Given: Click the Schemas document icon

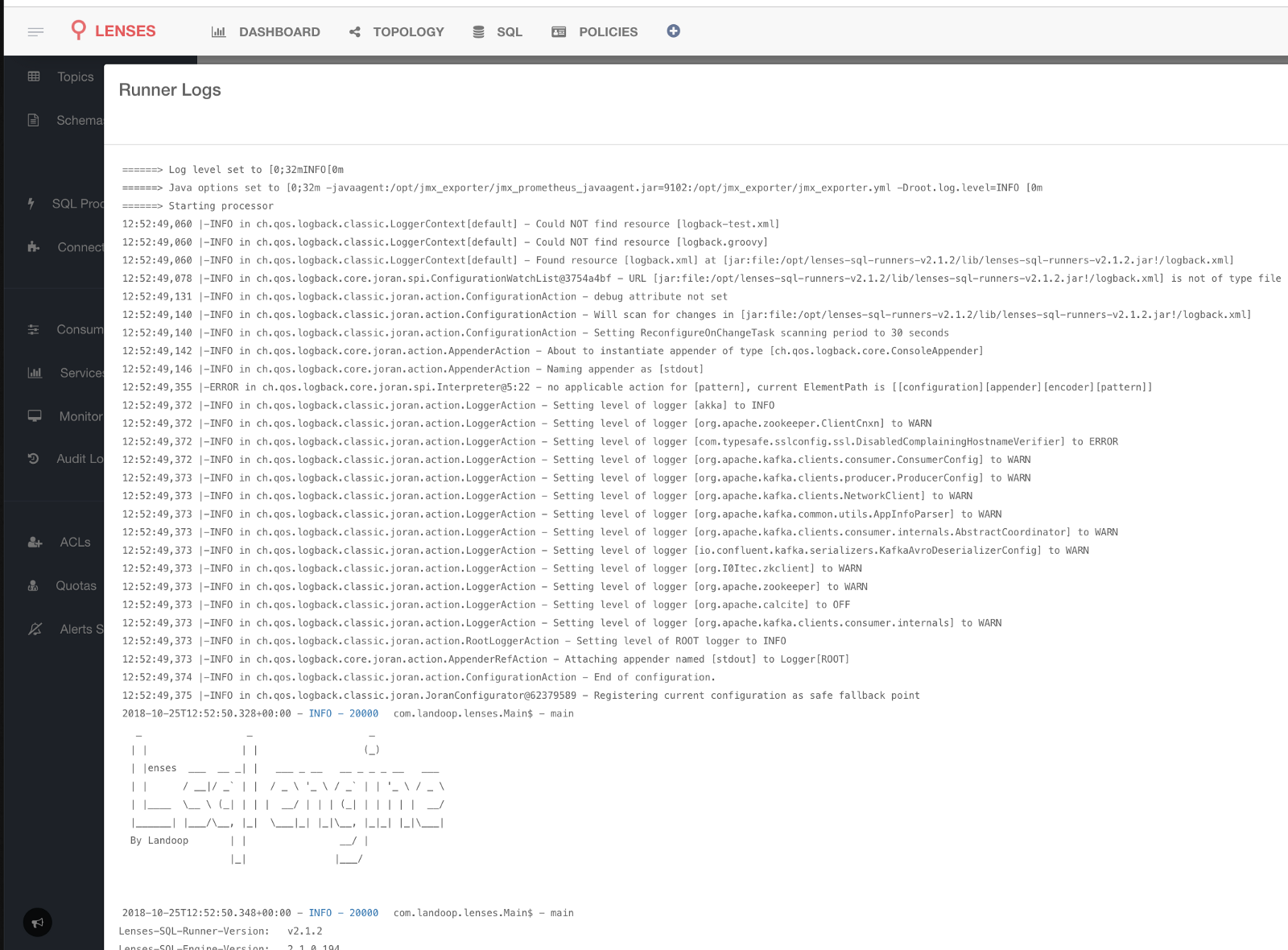Looking at the screenshot, I should click(x=34, y=121).
